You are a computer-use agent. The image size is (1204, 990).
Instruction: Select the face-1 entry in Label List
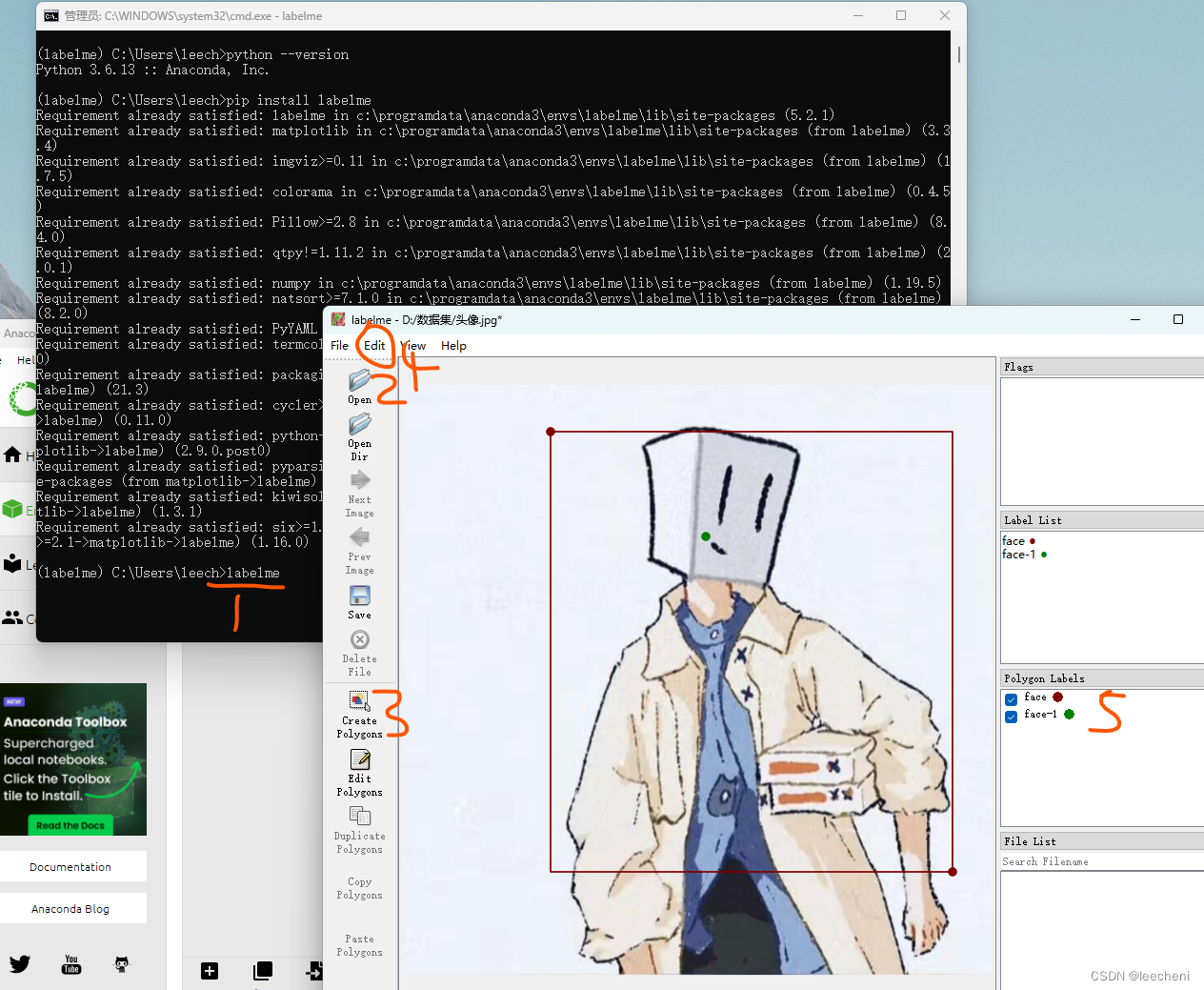pos(1024,554)
